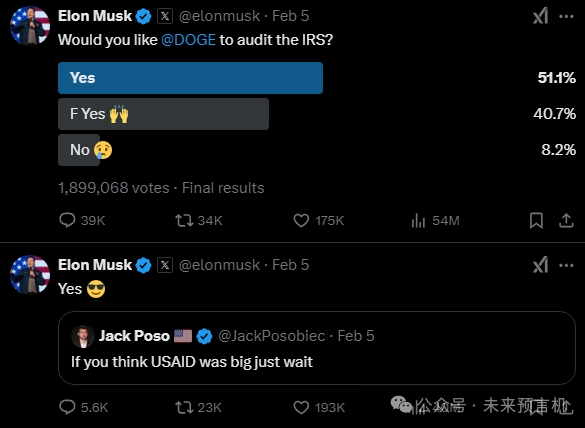Image resolution: width=585 pixels, height=428 pixels.
Task: Repost the quote tweet with 23K reposts
Action: (198, 407)
